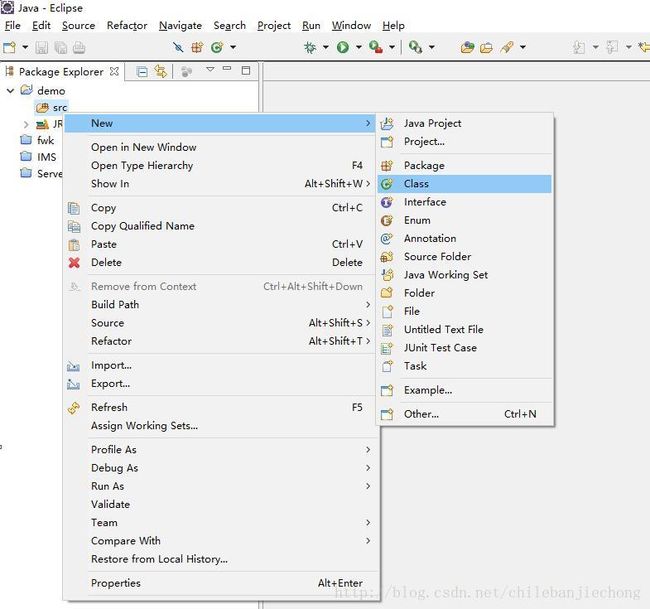The image size is (650, 609).
Task: Click Import... in context menu
Action: coord(220,365)
